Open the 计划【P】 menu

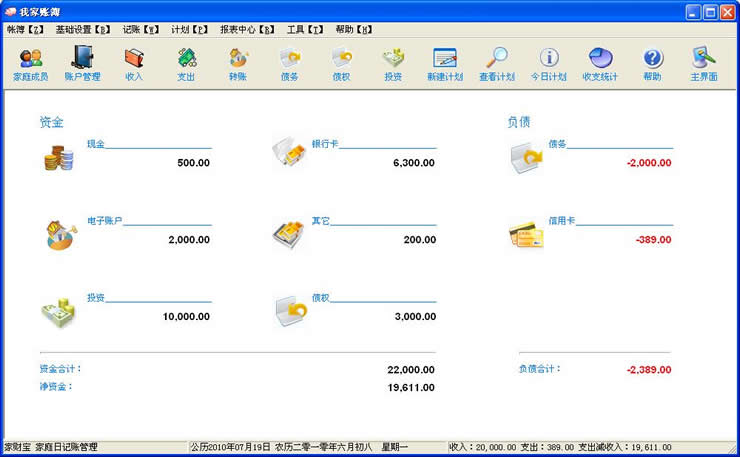[189, 30]
